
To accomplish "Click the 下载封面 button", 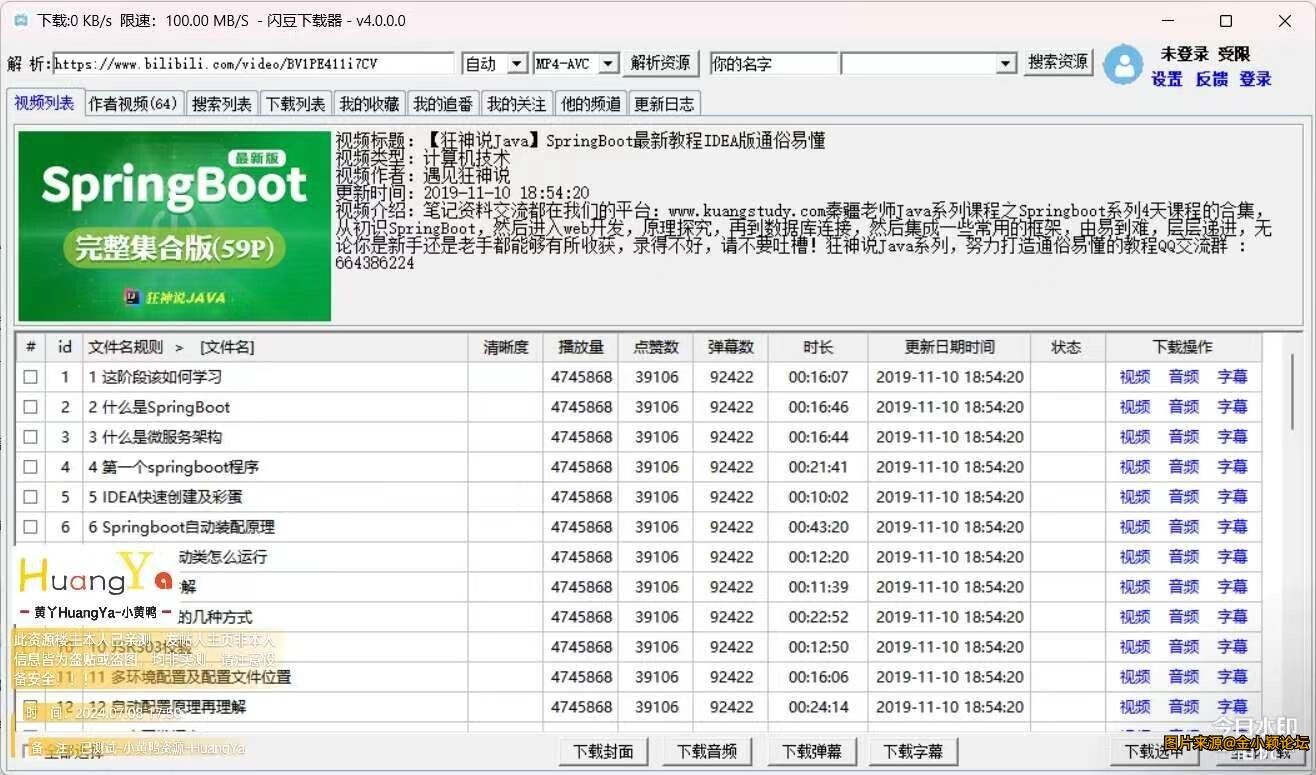I will (x=603, y=751).
